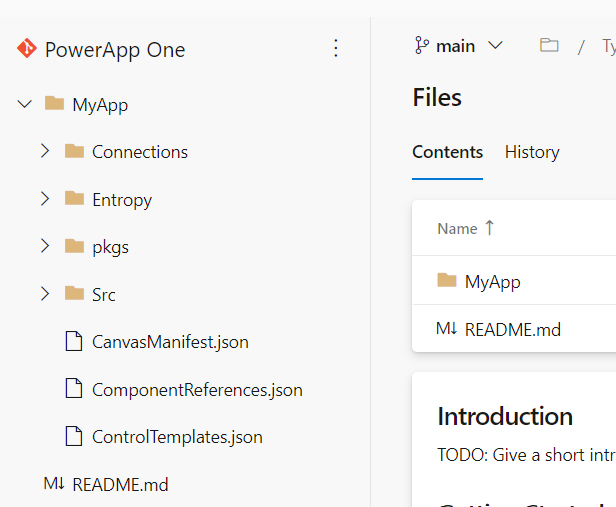Open CanvasManifest.json in the tree
The width and height of the screenshot is (616, 507).
click(170, 342)
